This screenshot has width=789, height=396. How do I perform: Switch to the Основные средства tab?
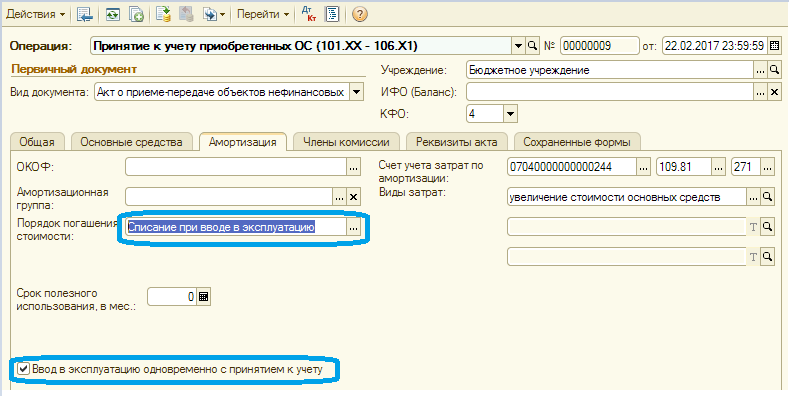131,142
